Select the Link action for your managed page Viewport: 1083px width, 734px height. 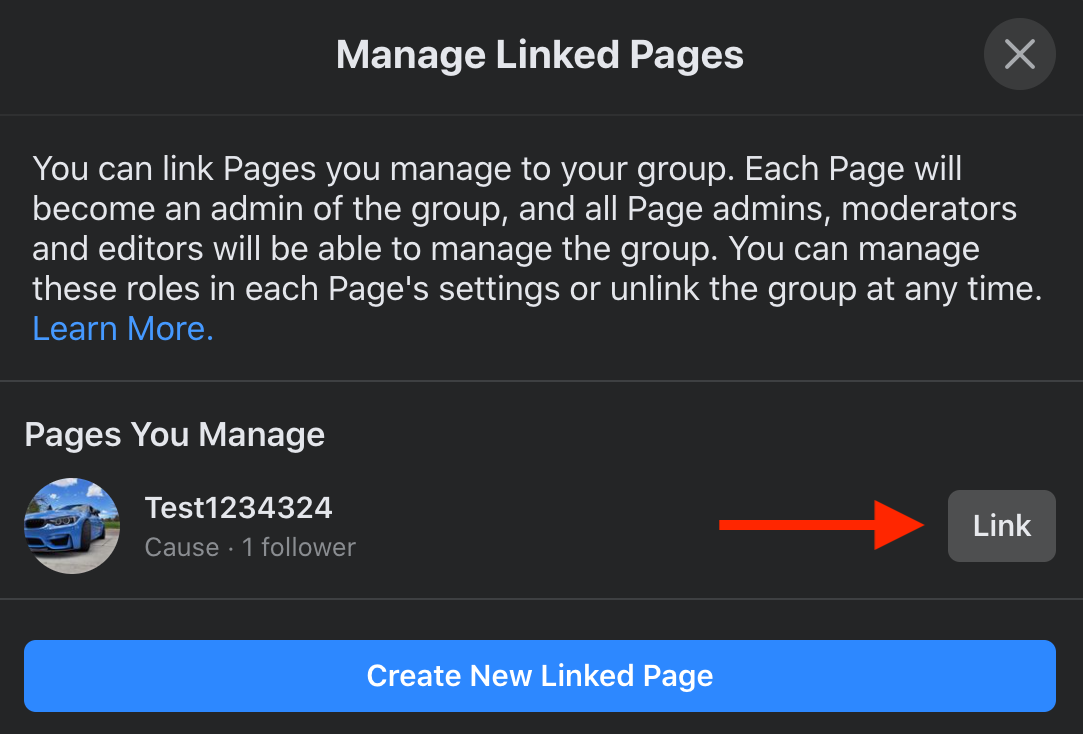1001,526
